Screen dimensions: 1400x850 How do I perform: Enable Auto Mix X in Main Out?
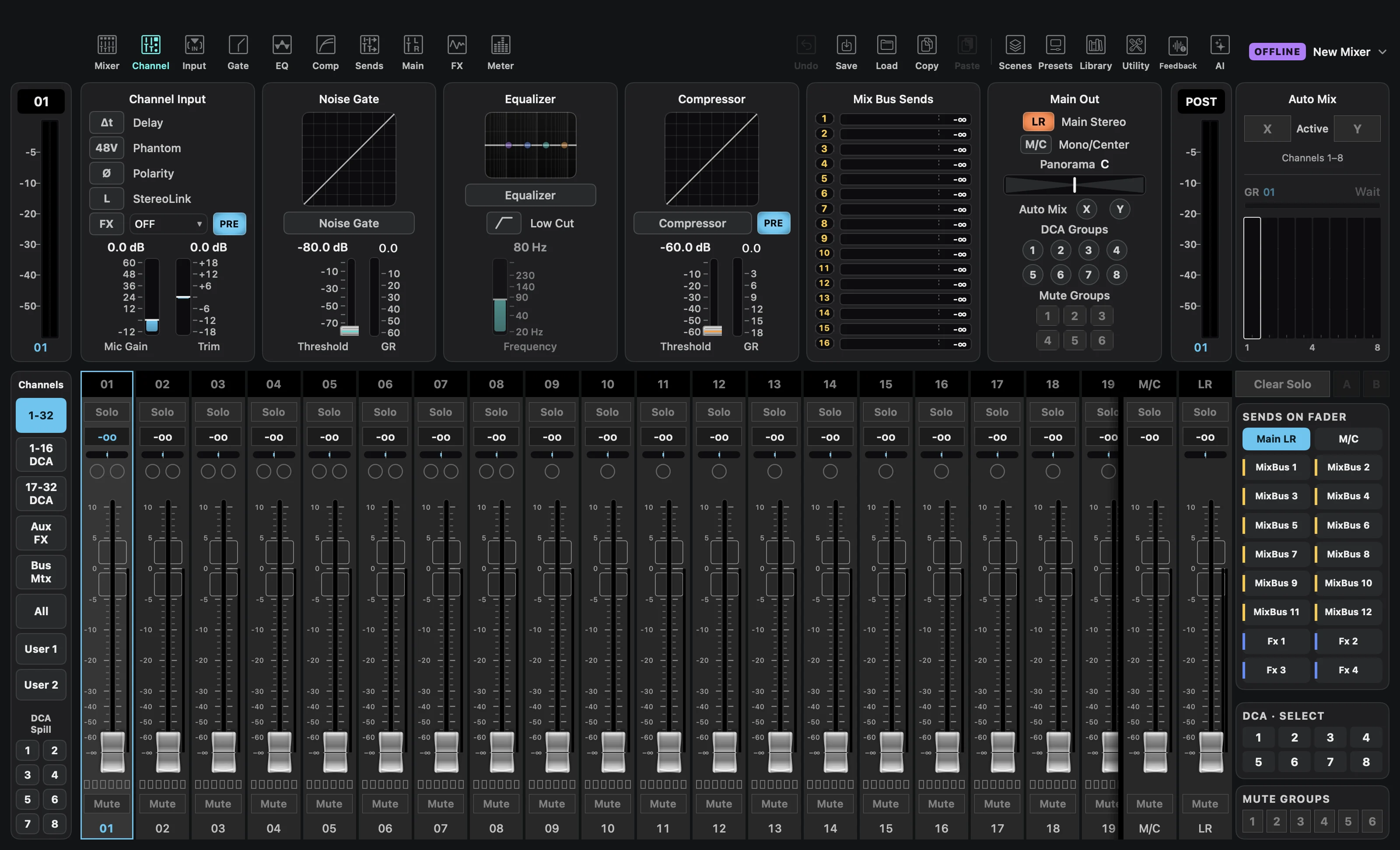[x=1086, y=209]
